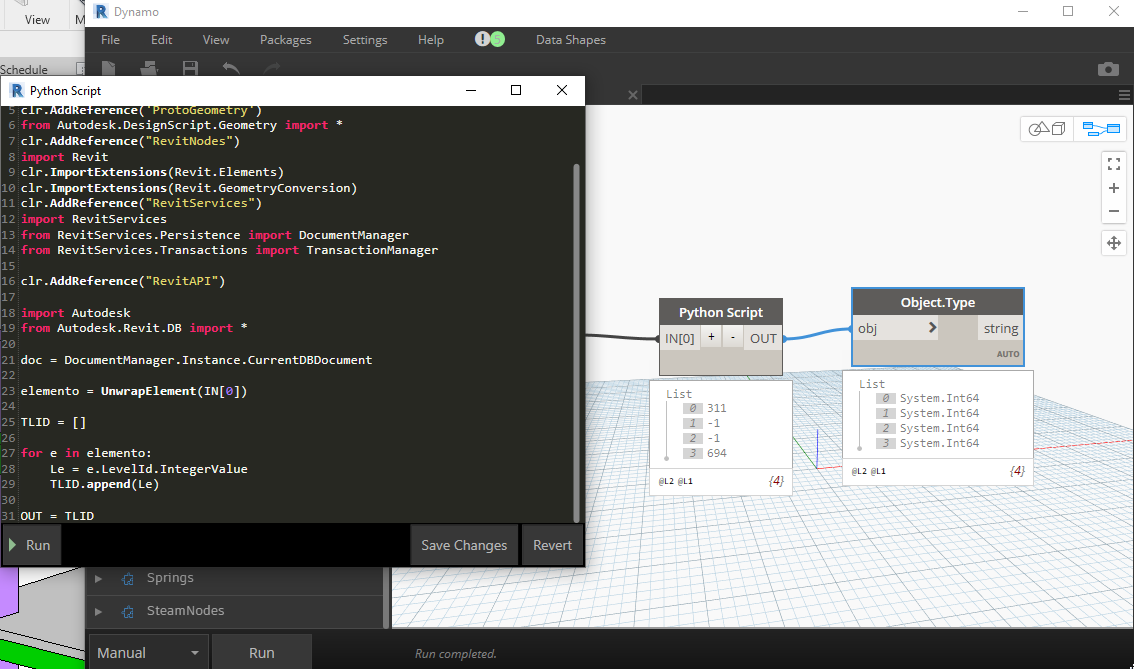Image resolution: width=1134 pixels, height=669 pixels.
Task: Select the Object.Type node header
Action: [x=937, y=302]
